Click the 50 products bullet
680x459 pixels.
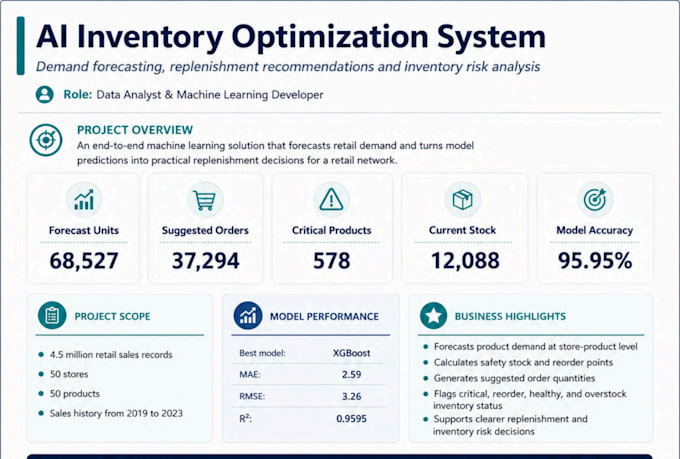[75, 393]
